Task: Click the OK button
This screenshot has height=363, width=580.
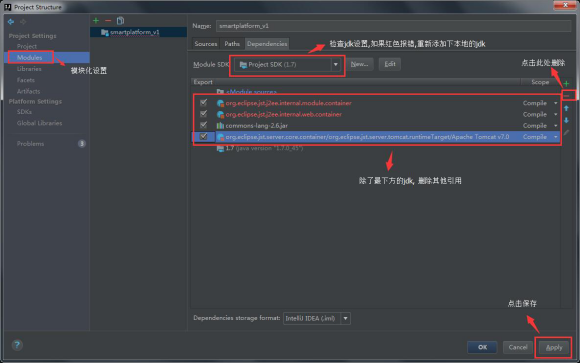Action: point(482,347)
